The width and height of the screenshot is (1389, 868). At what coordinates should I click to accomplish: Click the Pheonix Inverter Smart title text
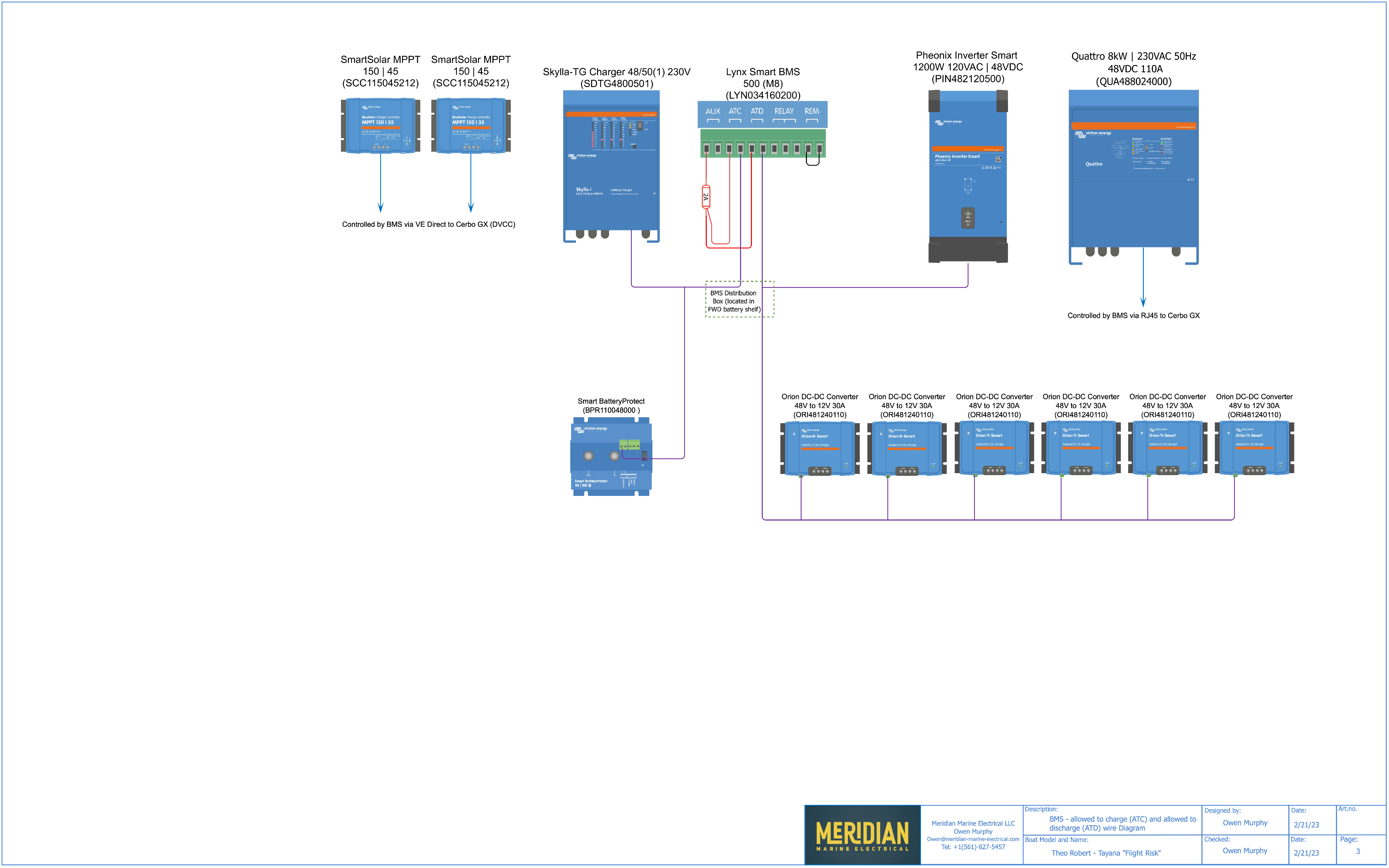(968, 67)
